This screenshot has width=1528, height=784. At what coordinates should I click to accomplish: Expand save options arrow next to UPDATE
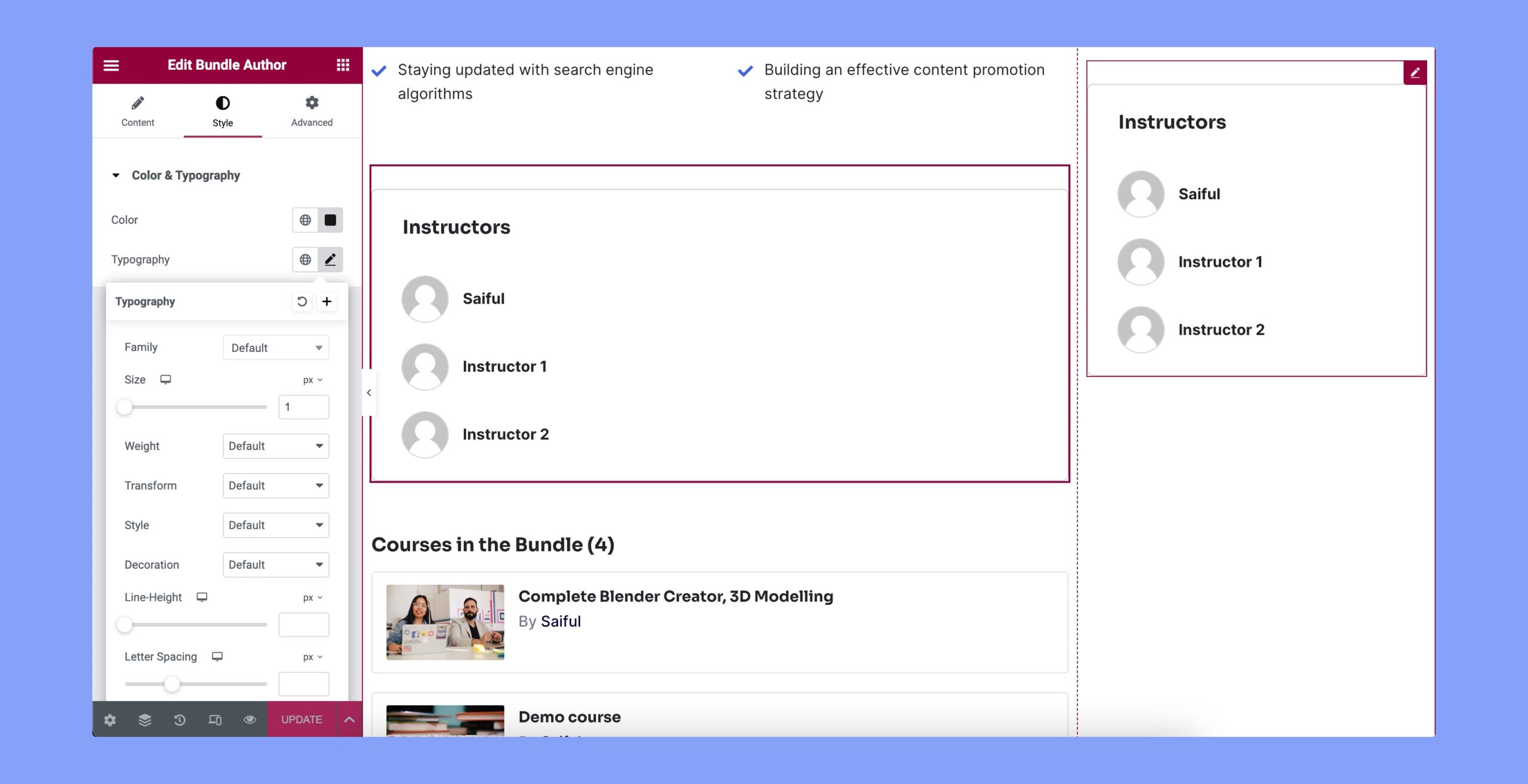click(350, 720)
